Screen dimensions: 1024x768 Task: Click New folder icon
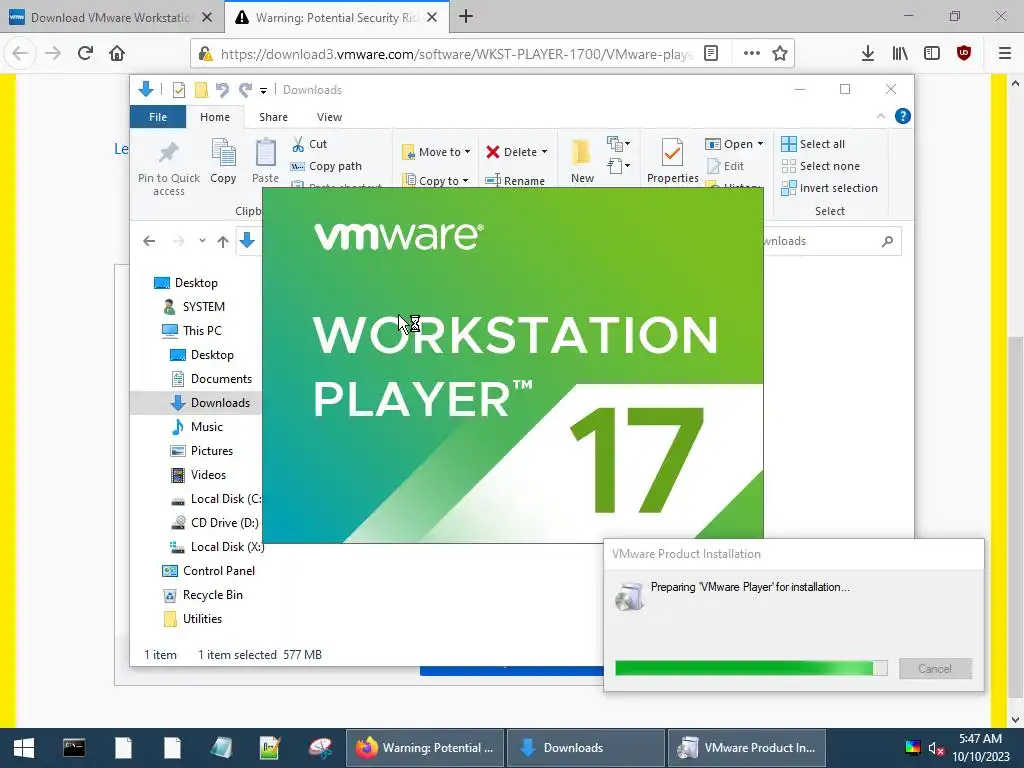point(582,161)
